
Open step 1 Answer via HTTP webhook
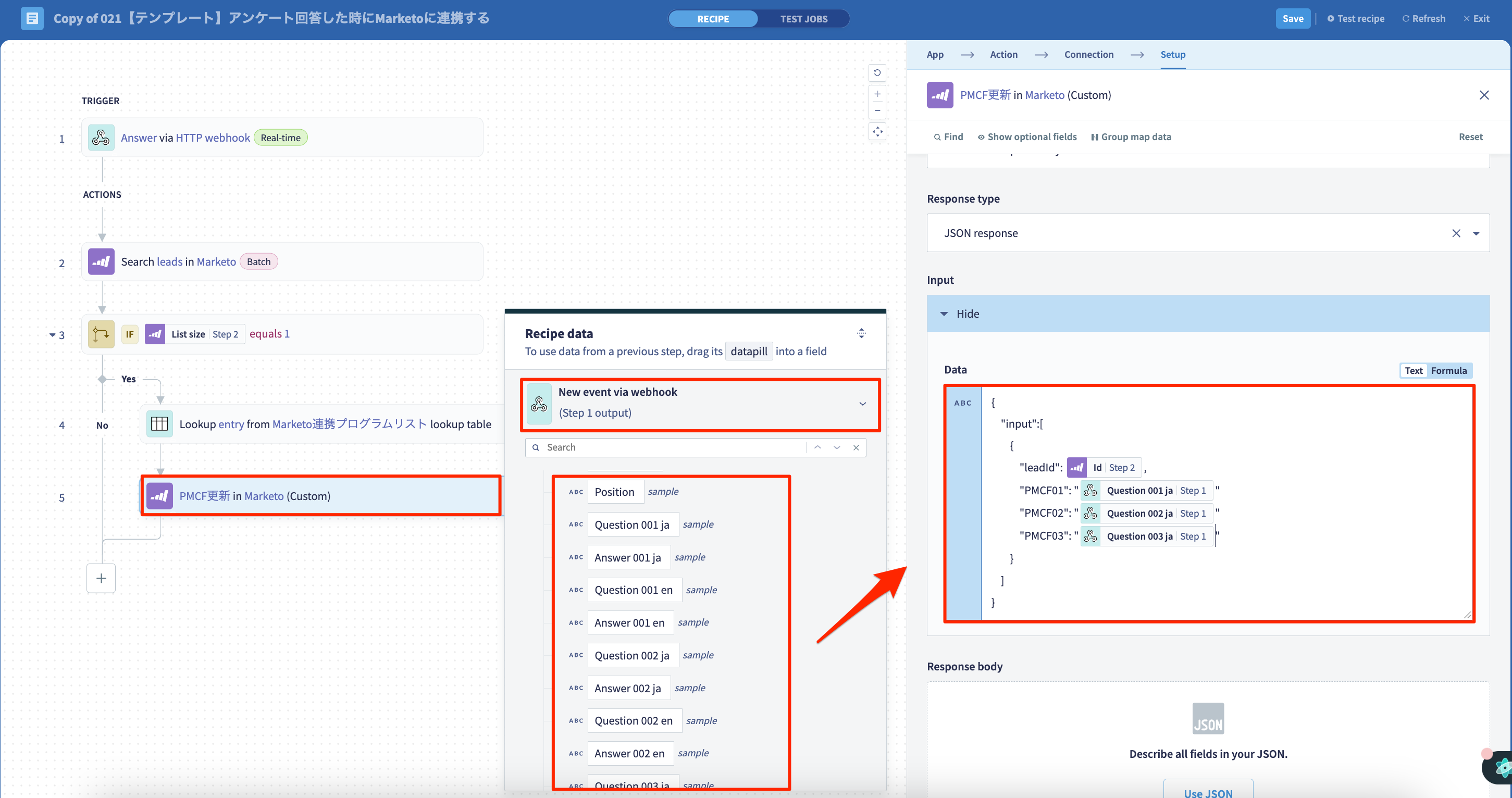(x=282, y=138)
